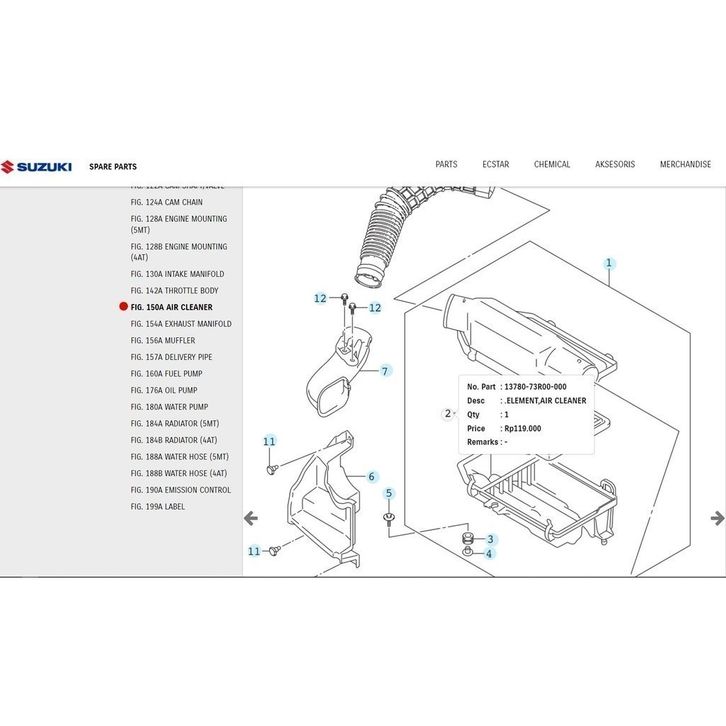Select part callout number 3
The image size is (726, 726).
click(490, 539)
